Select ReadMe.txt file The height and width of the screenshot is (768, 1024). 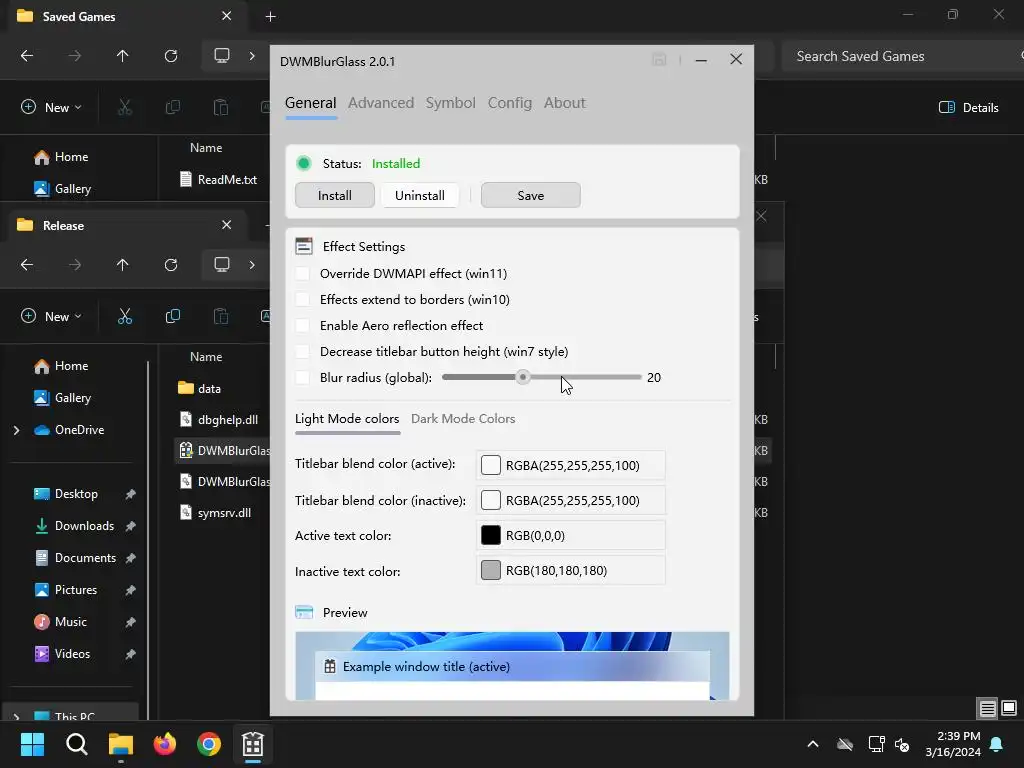218,179
